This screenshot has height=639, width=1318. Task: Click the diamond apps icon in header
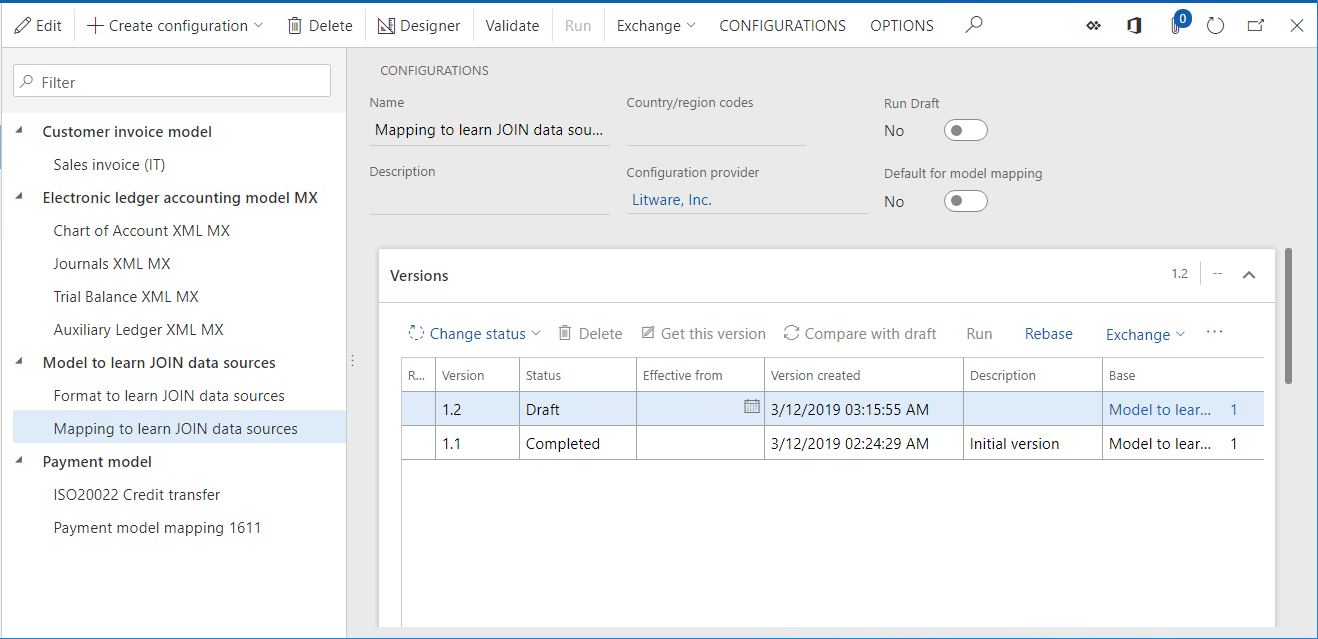[1093, 26]
